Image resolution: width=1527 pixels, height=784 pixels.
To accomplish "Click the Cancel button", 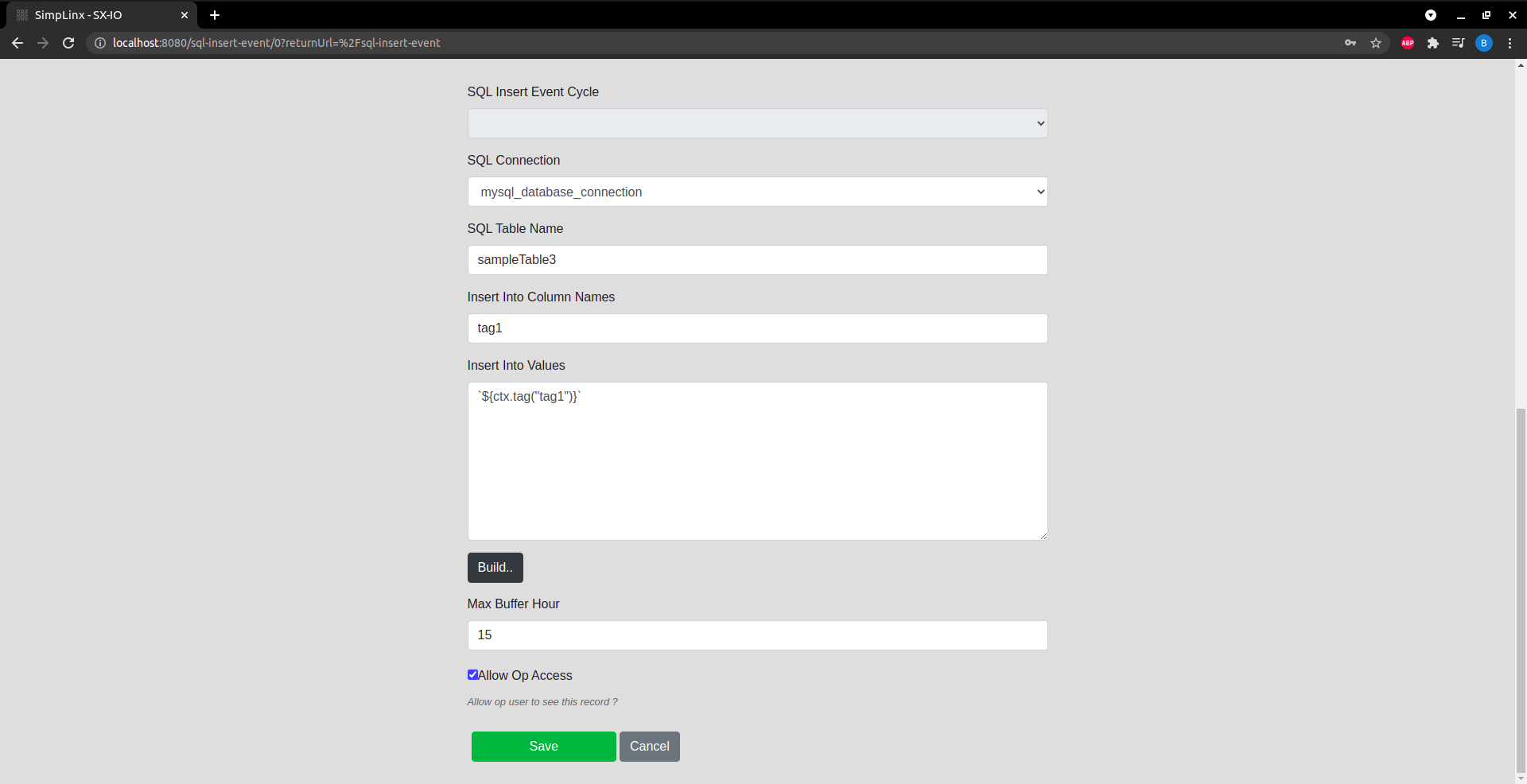I will (x=650, y=747).
